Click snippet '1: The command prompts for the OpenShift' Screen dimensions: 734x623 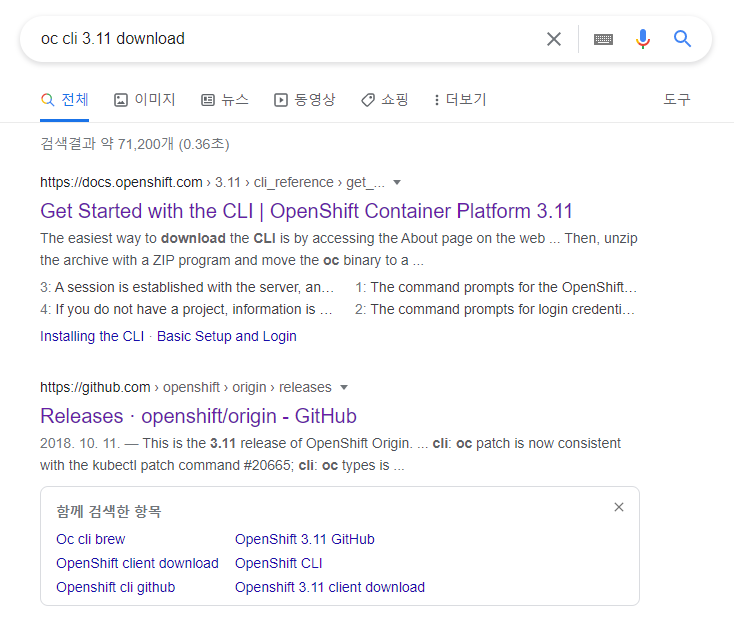(496, 287)
